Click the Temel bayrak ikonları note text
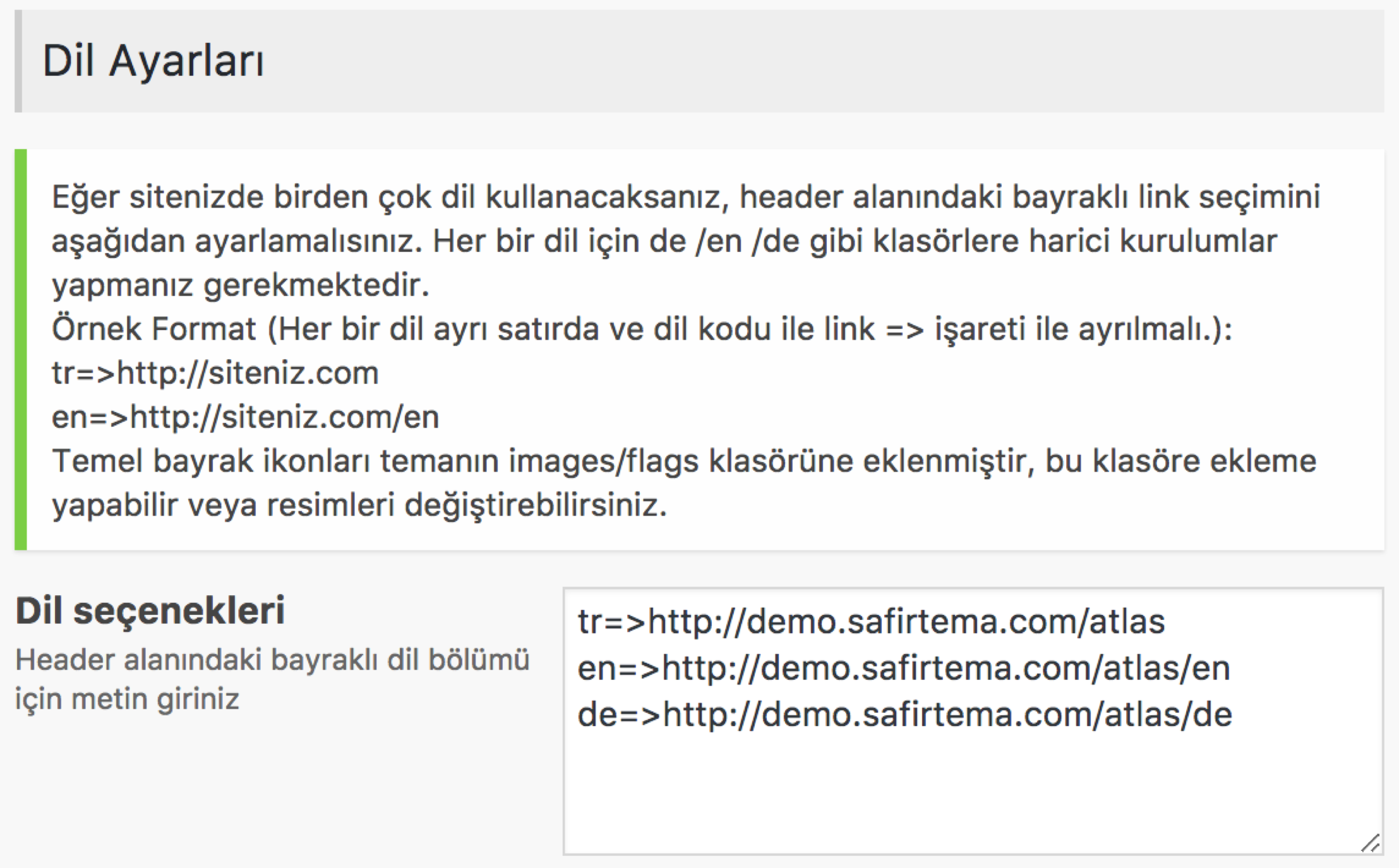The image size is (1399, 868). 684,483
